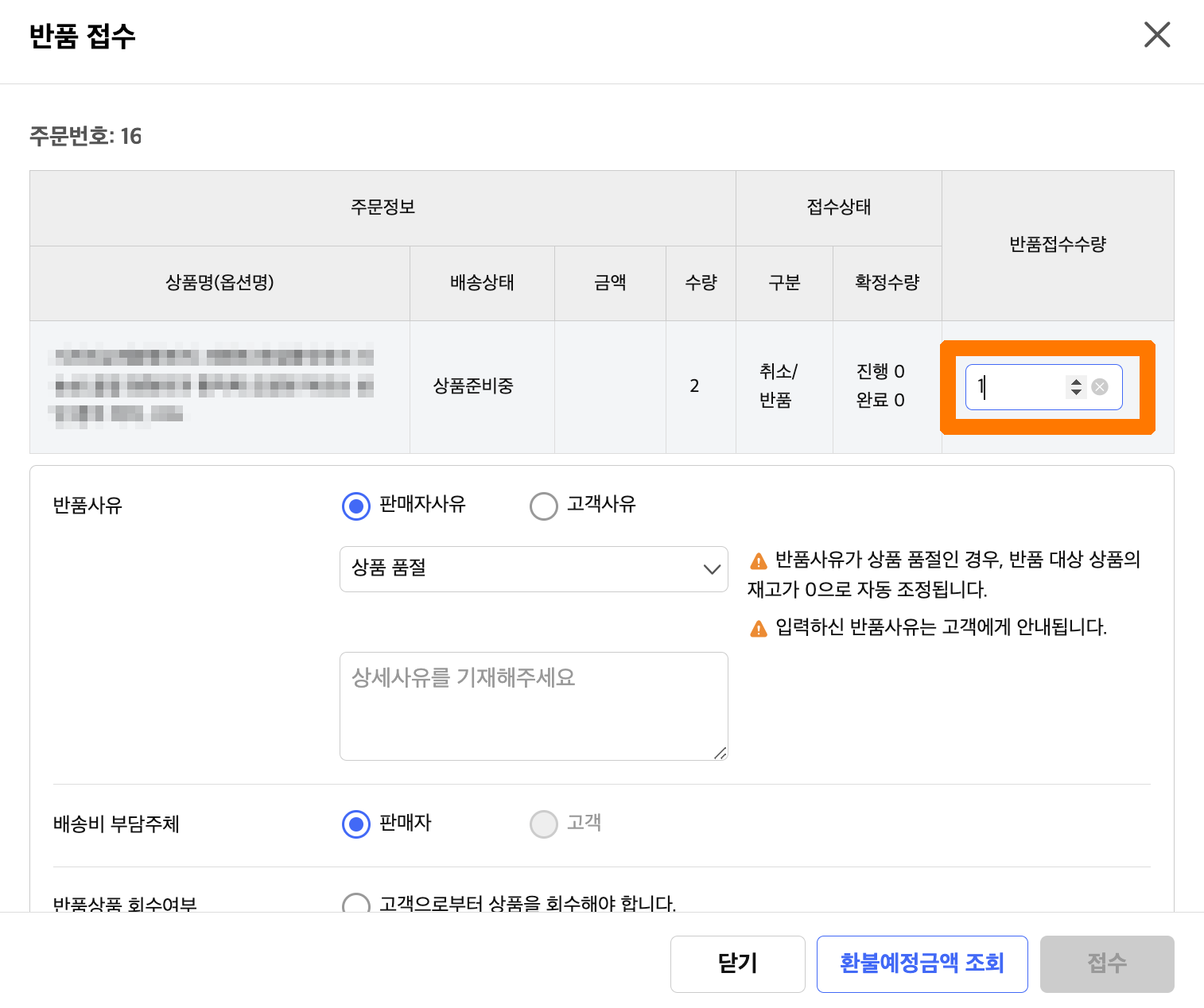This screenshot has width=1204, height=1008.
Task: Click the 확정수량 column header
Action: click(887, 283)
